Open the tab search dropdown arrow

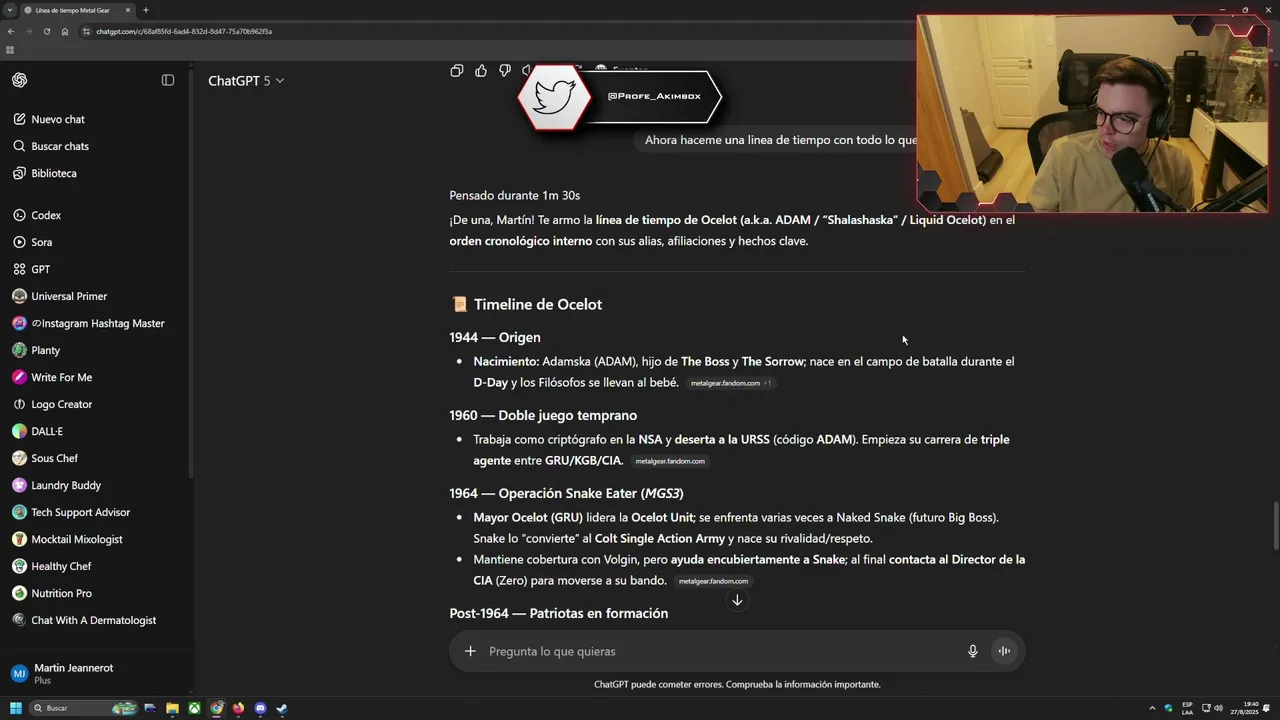9,10
